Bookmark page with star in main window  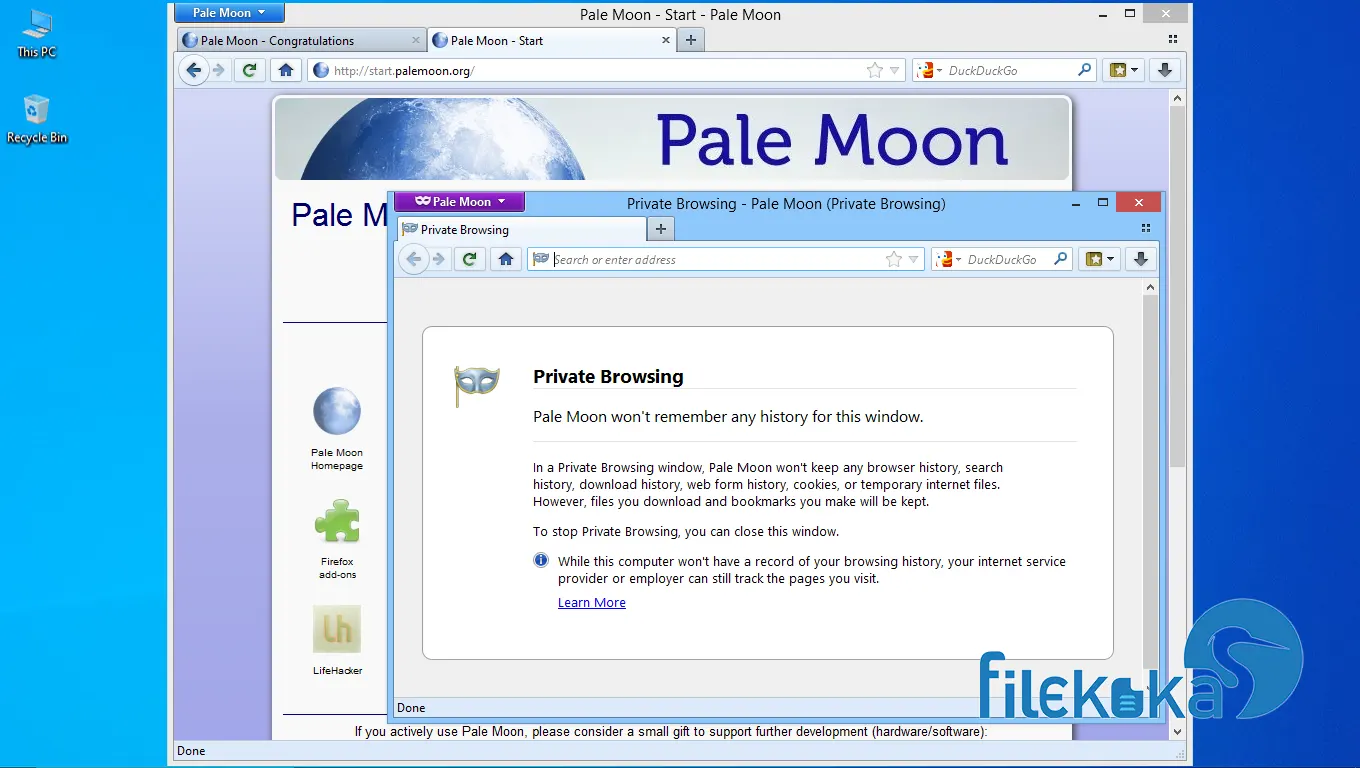pos(875,70)
